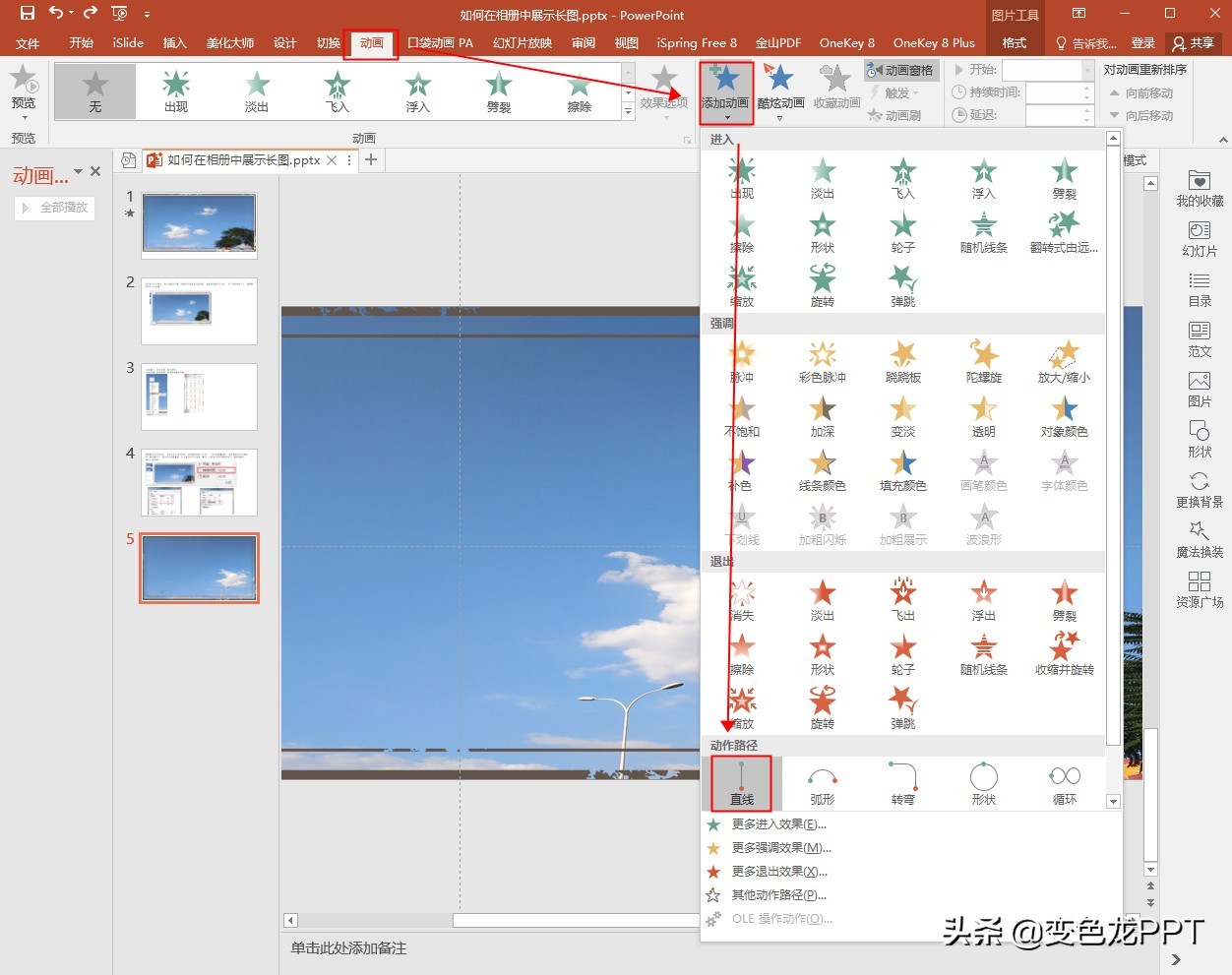
Task: Open the 动画窗格 pane button
Action: (900, 70)
